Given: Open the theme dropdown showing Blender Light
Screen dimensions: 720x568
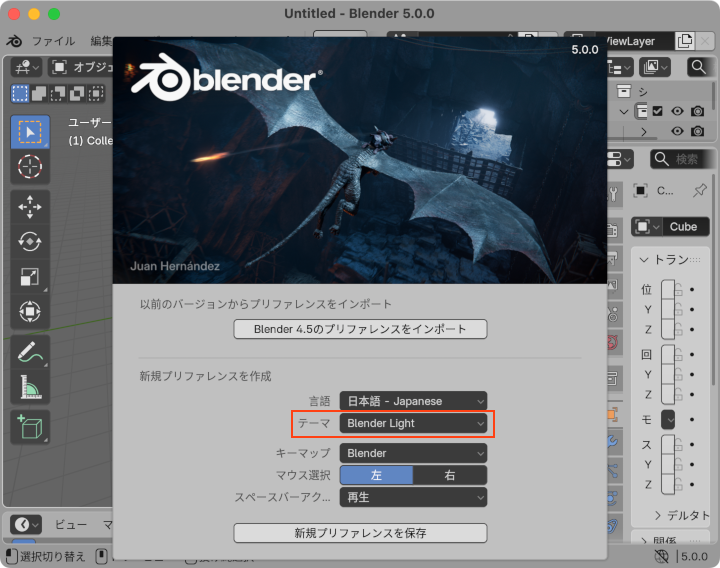Looking at the screenshot, I should pos(413,423).
